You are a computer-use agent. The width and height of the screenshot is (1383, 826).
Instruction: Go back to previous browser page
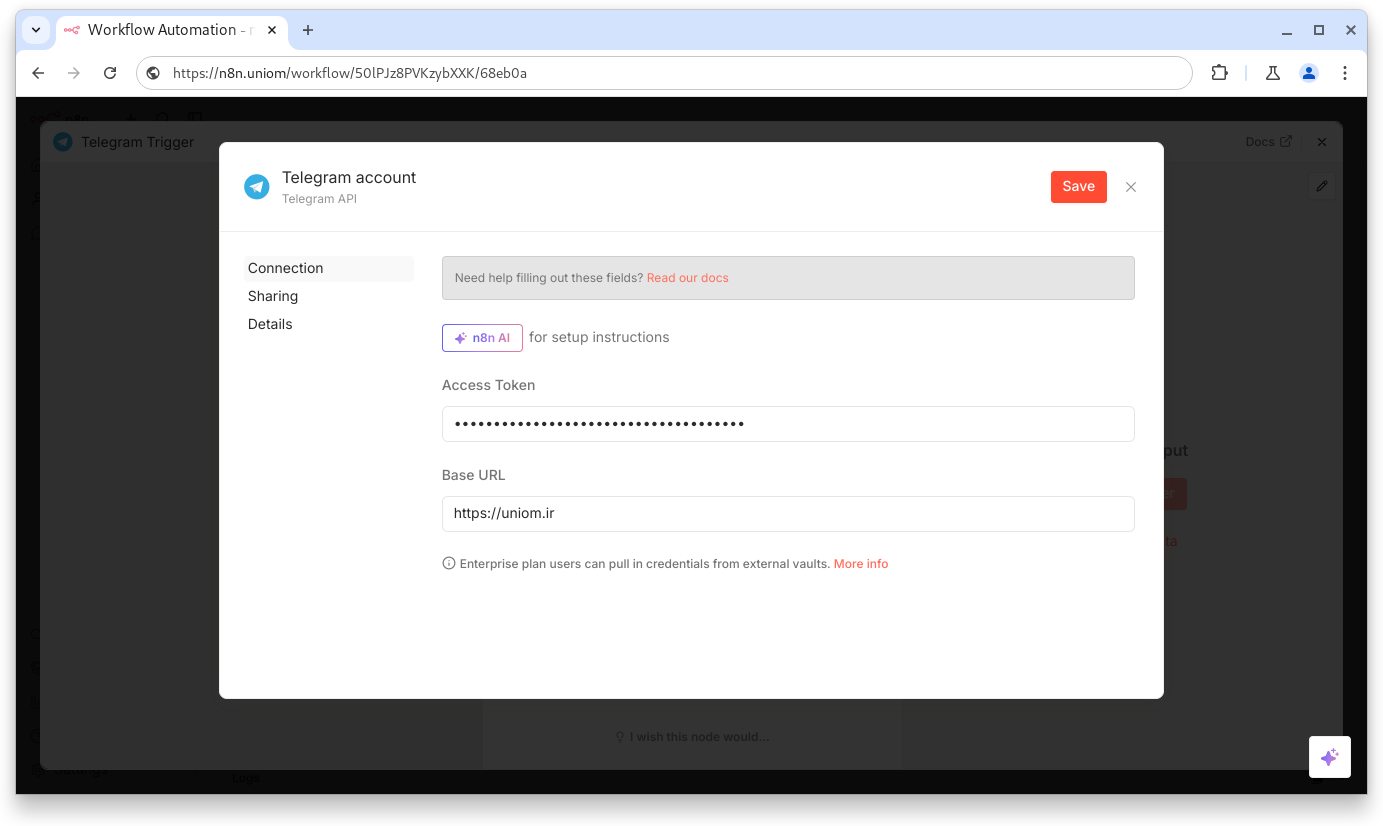[38, 73]
